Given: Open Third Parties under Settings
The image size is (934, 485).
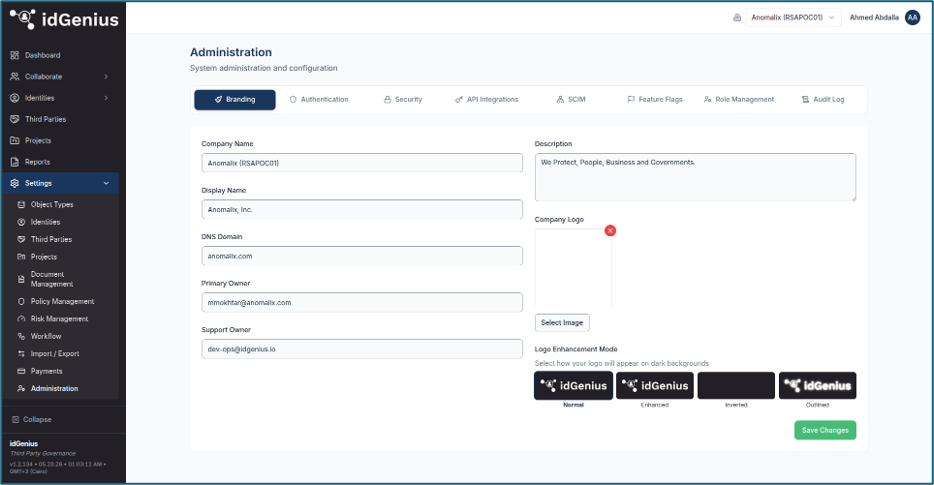Looking at the screenshot, I should click(51, 240).
